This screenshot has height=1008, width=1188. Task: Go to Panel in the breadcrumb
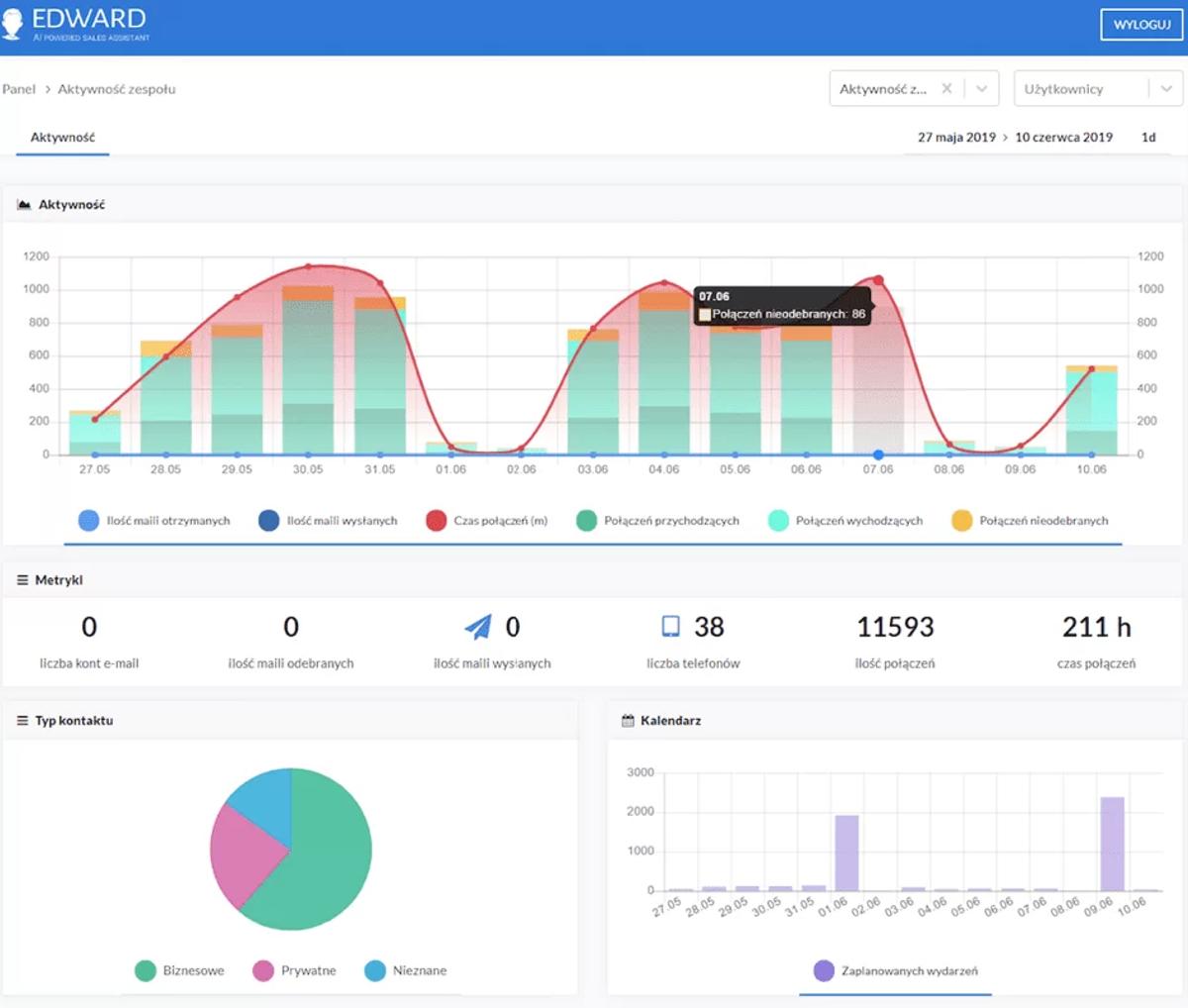point(19,89)
